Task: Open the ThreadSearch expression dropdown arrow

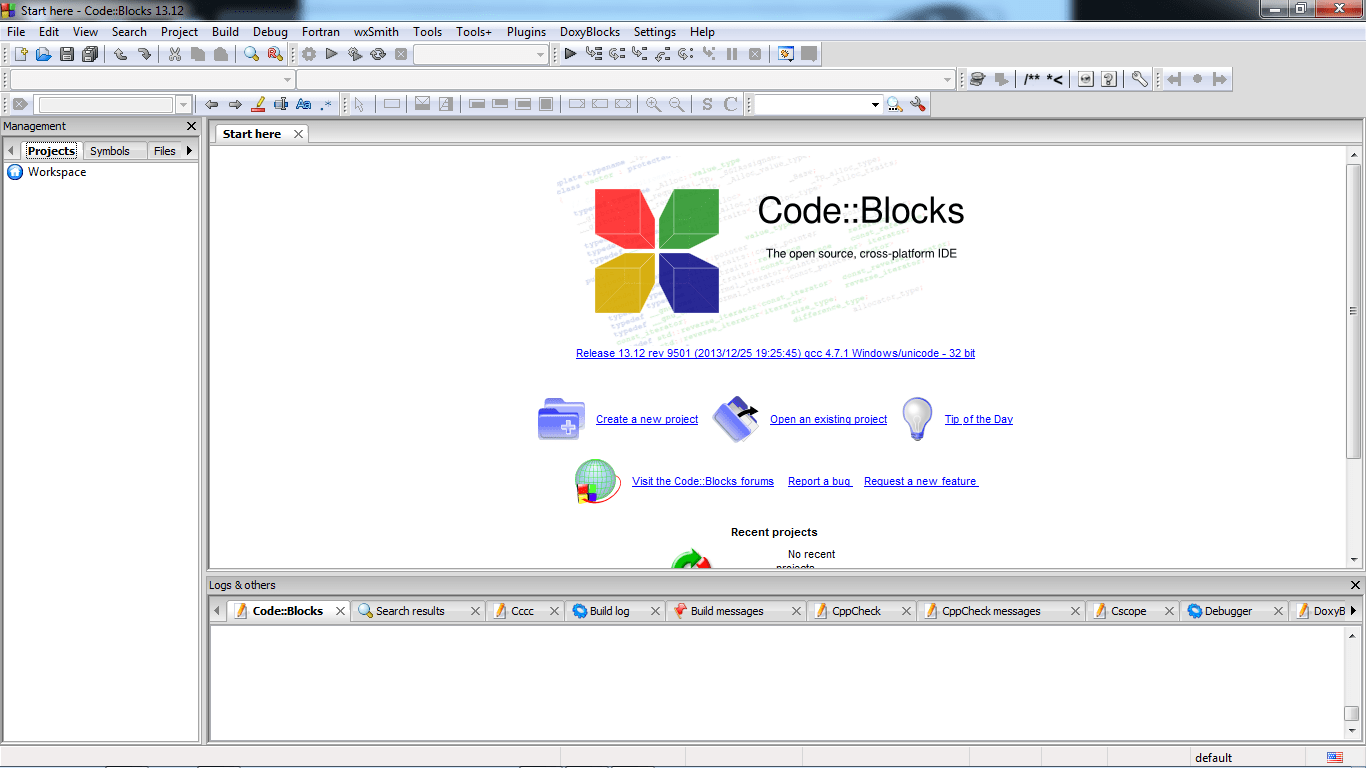Action: 875,104
